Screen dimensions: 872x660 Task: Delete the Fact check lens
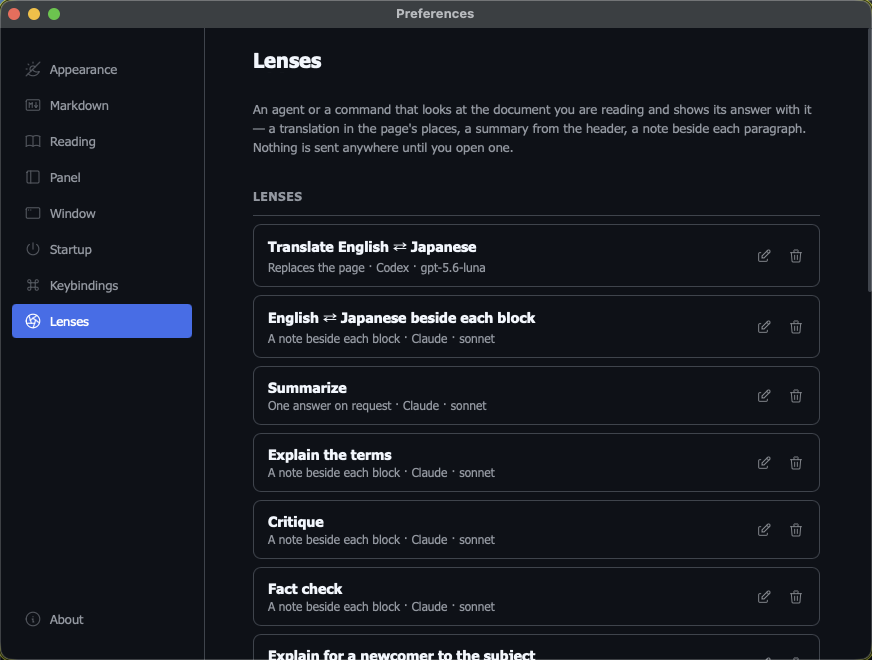(x=796, y=597)
